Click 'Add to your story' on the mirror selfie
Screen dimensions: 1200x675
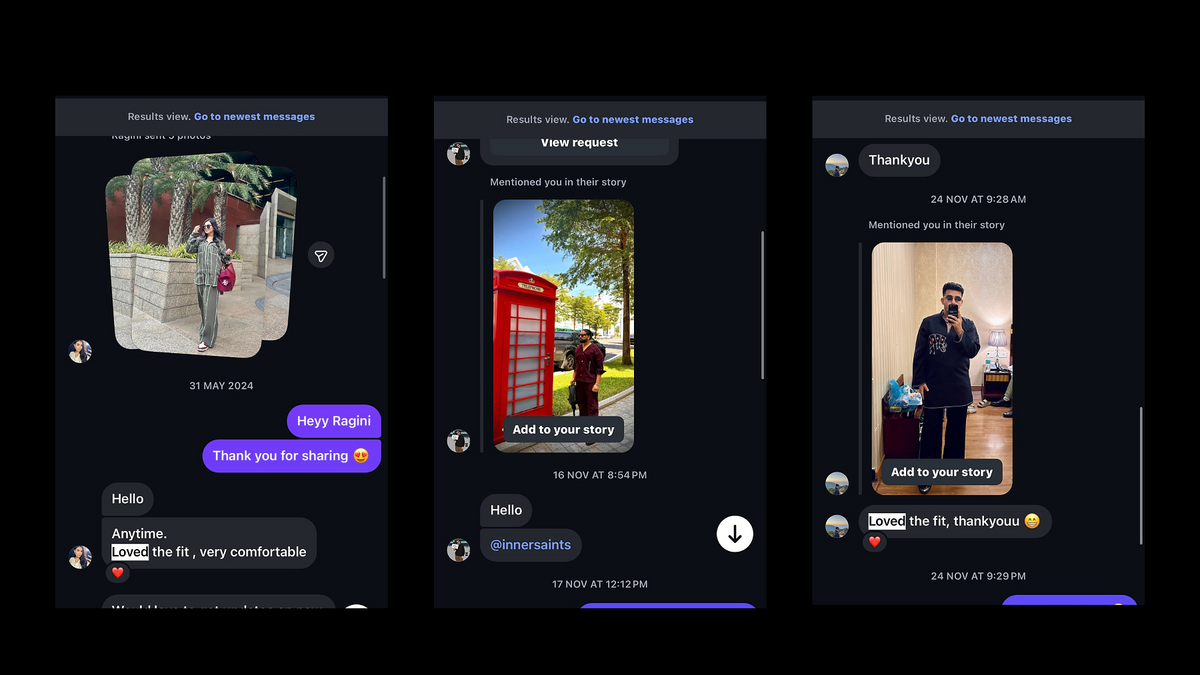[x=941, y=472]
